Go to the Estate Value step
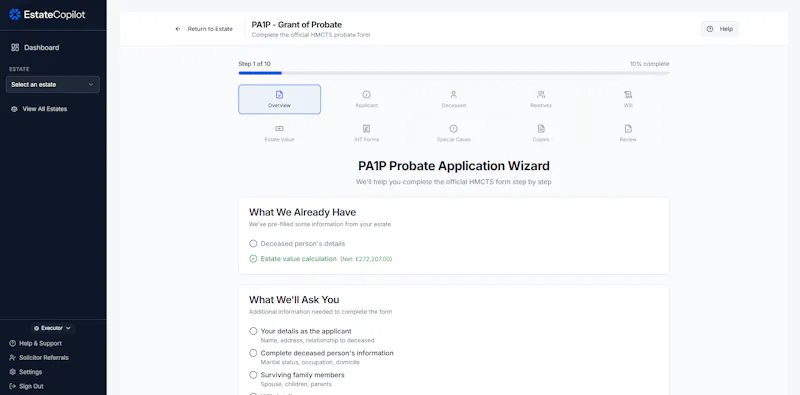 (x=280, y=134)
